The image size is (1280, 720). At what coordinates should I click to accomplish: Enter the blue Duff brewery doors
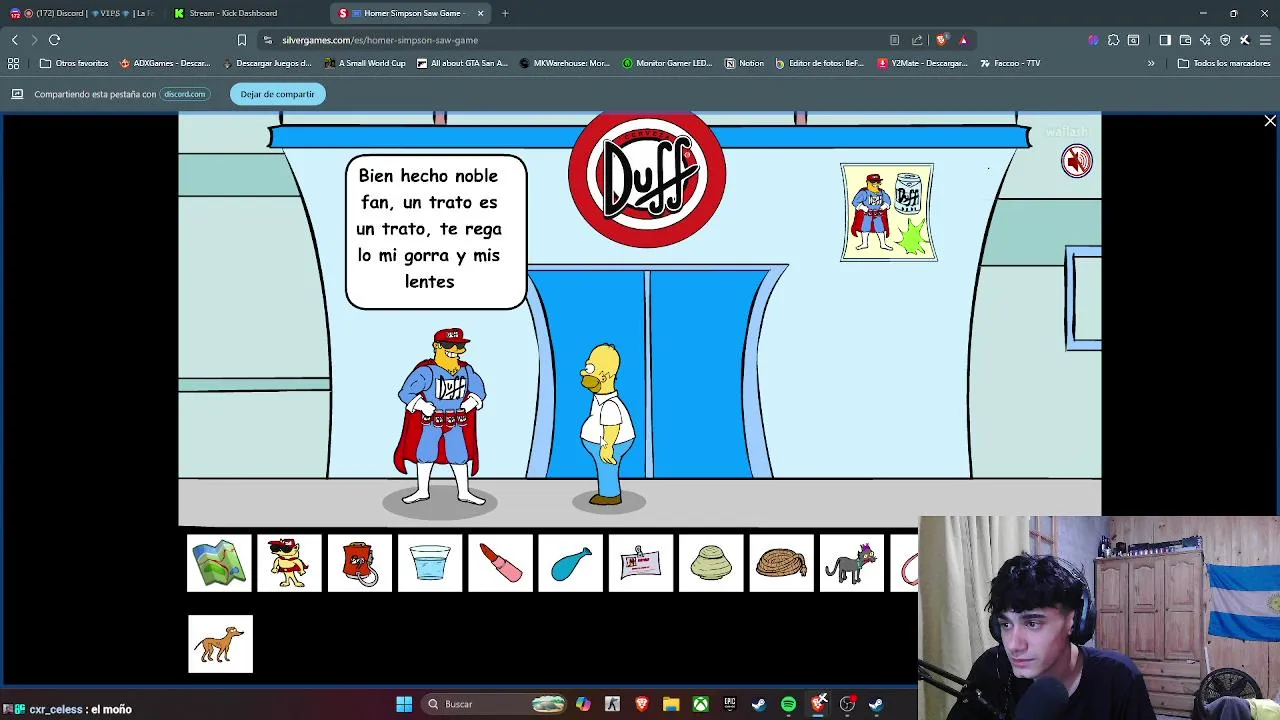(650, 372)
